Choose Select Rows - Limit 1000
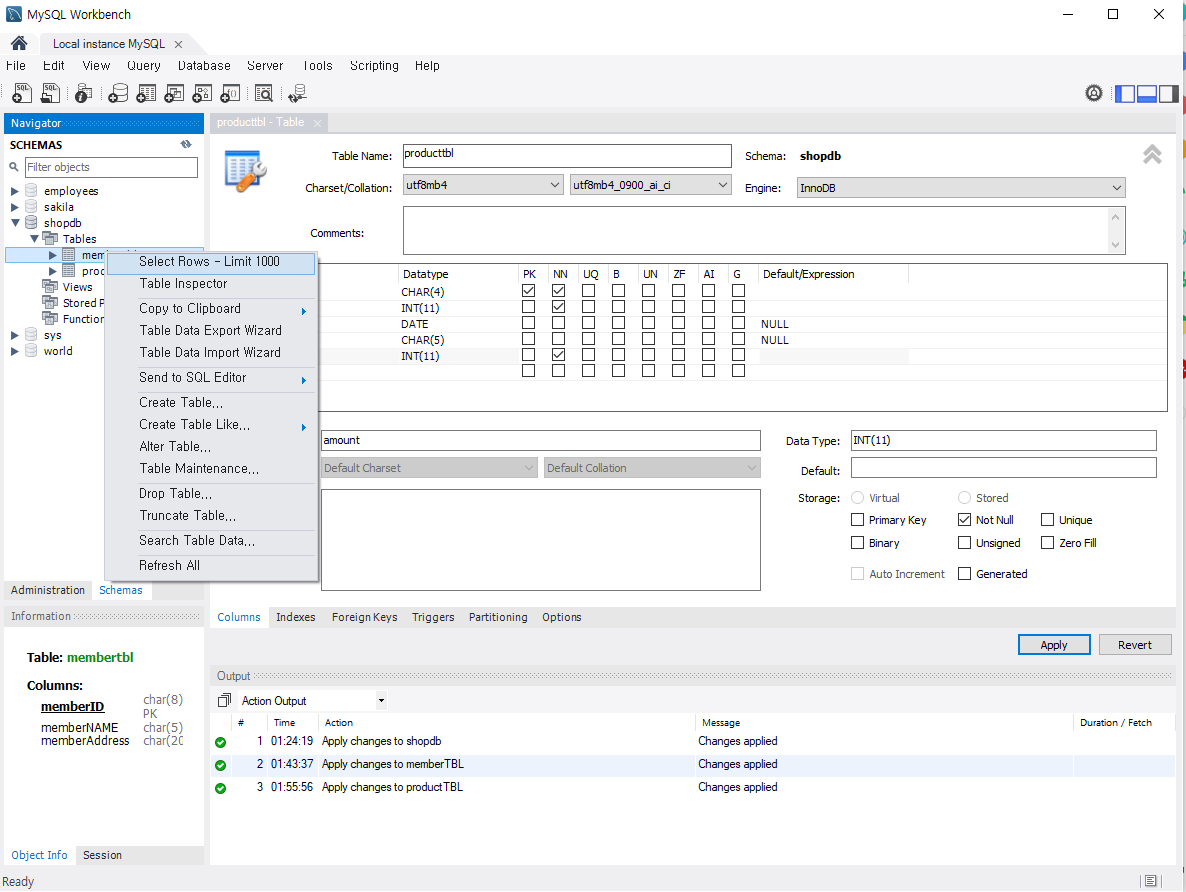This screenshot has width=1186, height=892. pos(211,262)
